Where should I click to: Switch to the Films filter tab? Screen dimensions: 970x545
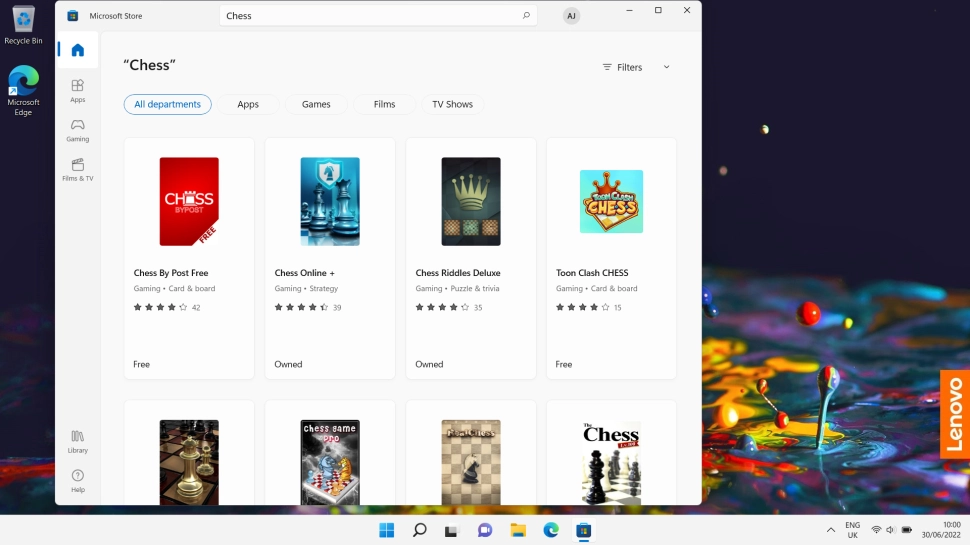click(384, 104)
